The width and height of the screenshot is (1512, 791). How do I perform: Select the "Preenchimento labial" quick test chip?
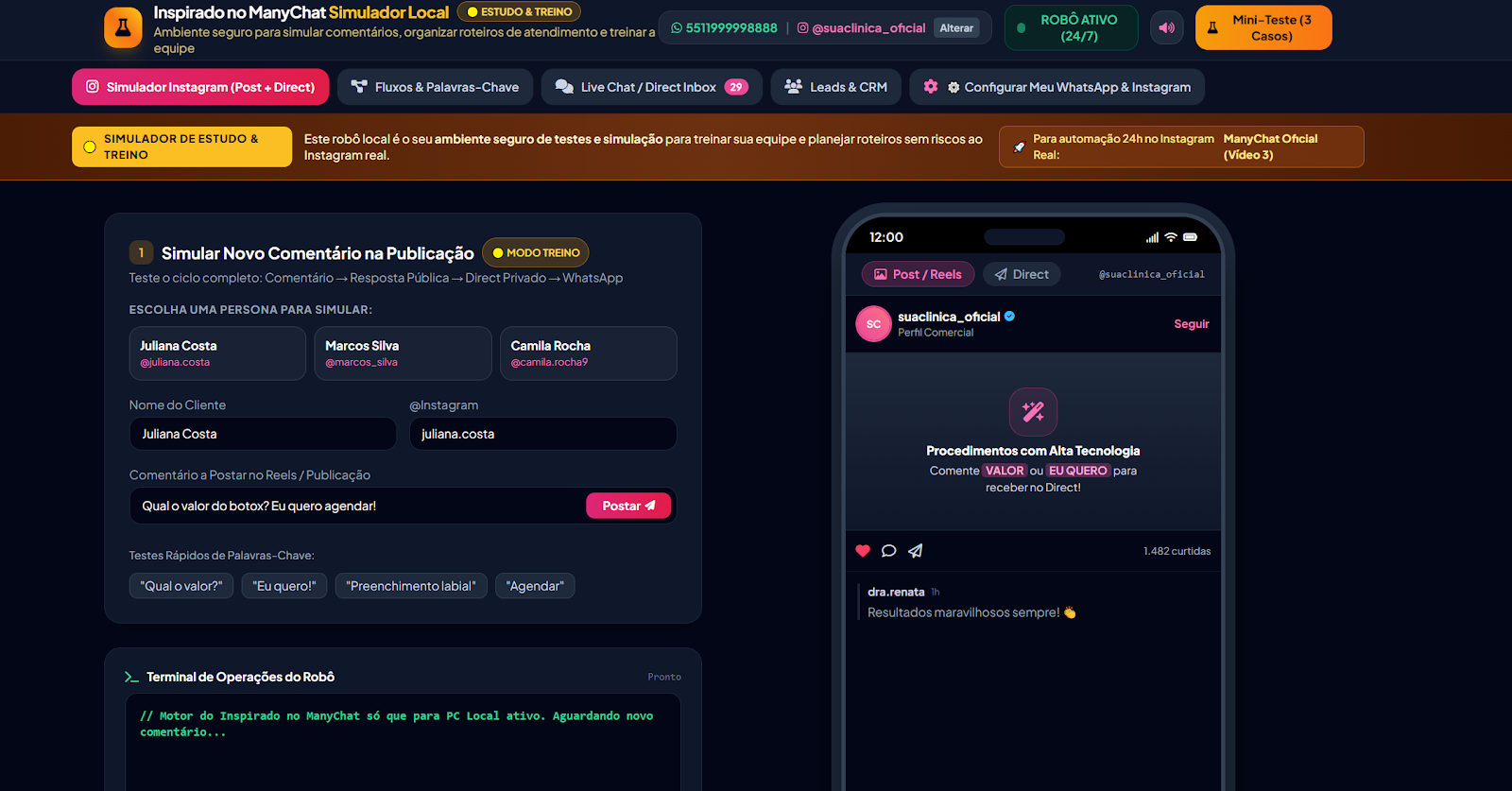pos(411,586)
